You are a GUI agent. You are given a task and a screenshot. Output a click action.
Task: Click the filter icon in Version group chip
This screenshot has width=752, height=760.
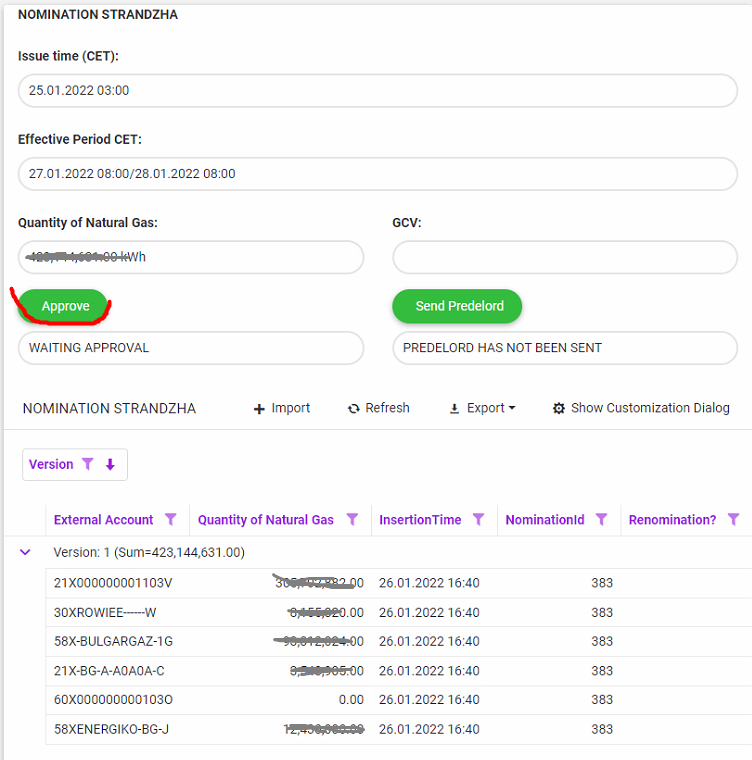[x=88, y=464]
